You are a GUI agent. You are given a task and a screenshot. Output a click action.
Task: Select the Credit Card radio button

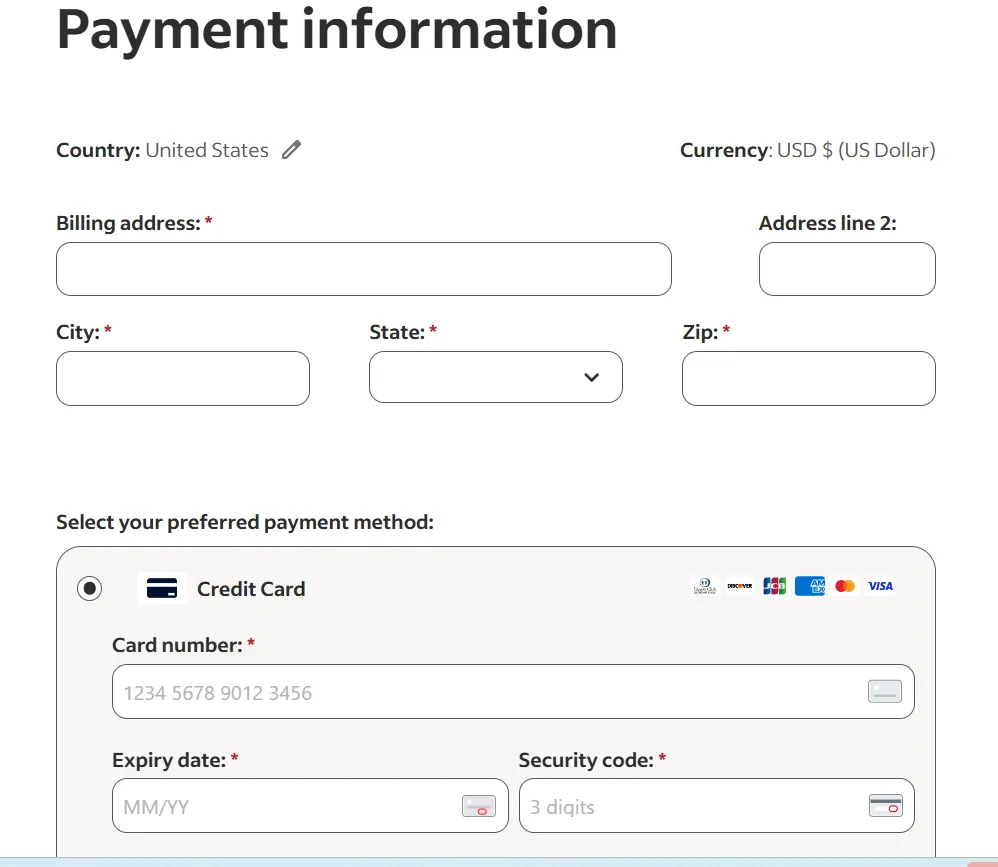(91, 589)
